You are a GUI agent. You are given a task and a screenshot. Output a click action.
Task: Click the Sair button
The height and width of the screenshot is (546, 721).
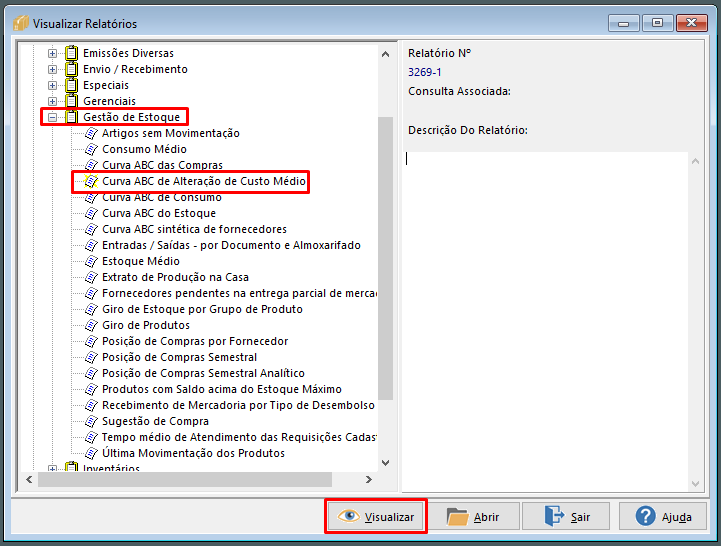point(566,517)
